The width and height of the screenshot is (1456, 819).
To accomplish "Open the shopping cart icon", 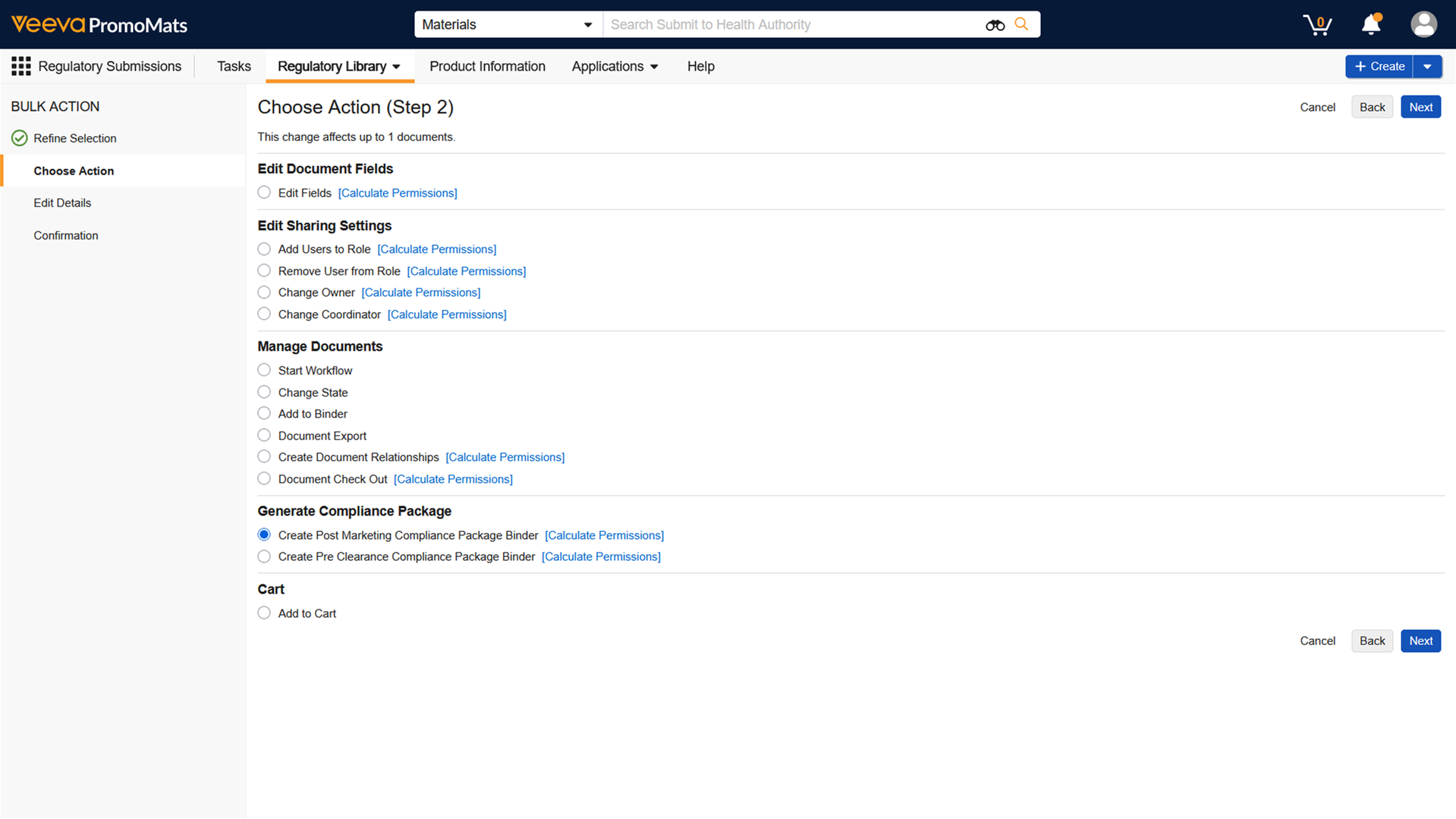I will tap(1317, 24).
